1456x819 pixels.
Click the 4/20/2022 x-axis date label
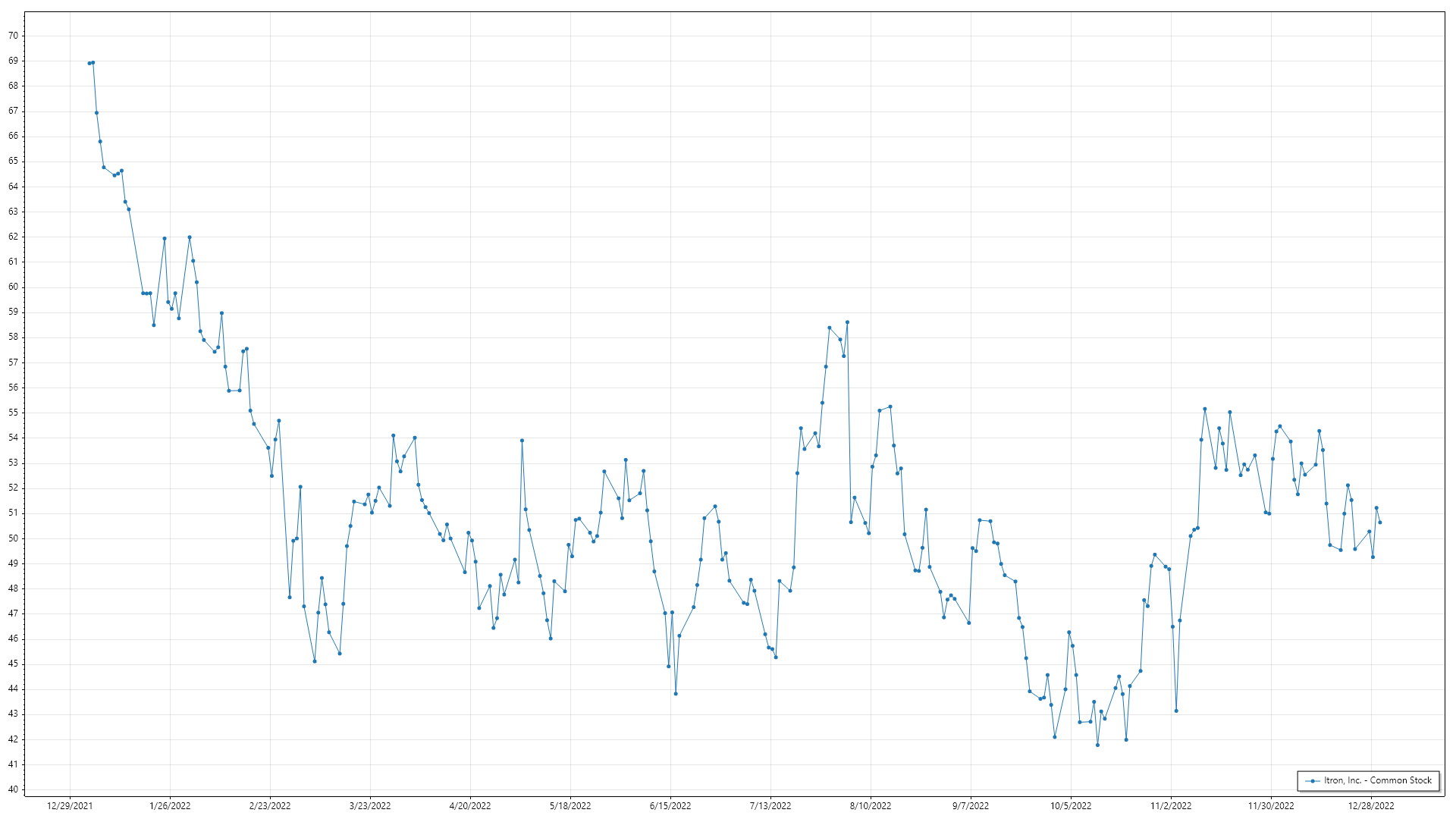pos(470,806)
